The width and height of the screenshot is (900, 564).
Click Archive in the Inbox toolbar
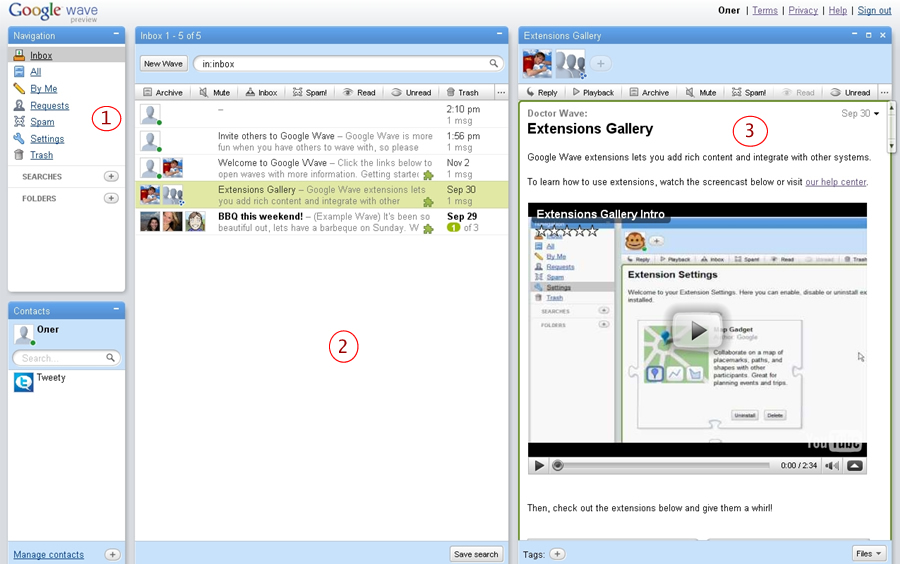[x=163, y=92]
